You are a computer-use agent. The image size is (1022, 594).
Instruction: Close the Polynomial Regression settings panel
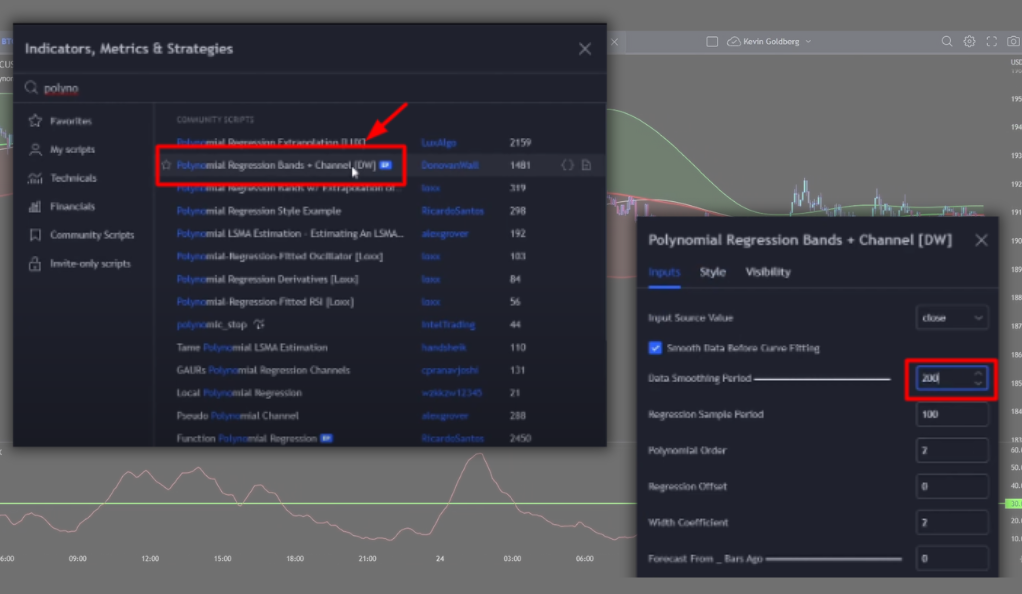(981, 240)
